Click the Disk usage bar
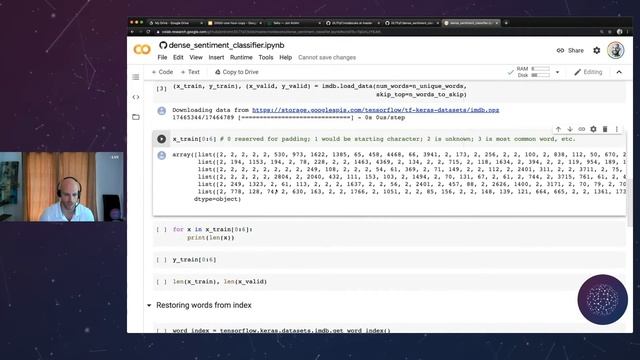The image size is (640, 360). (x=540, y=75)
